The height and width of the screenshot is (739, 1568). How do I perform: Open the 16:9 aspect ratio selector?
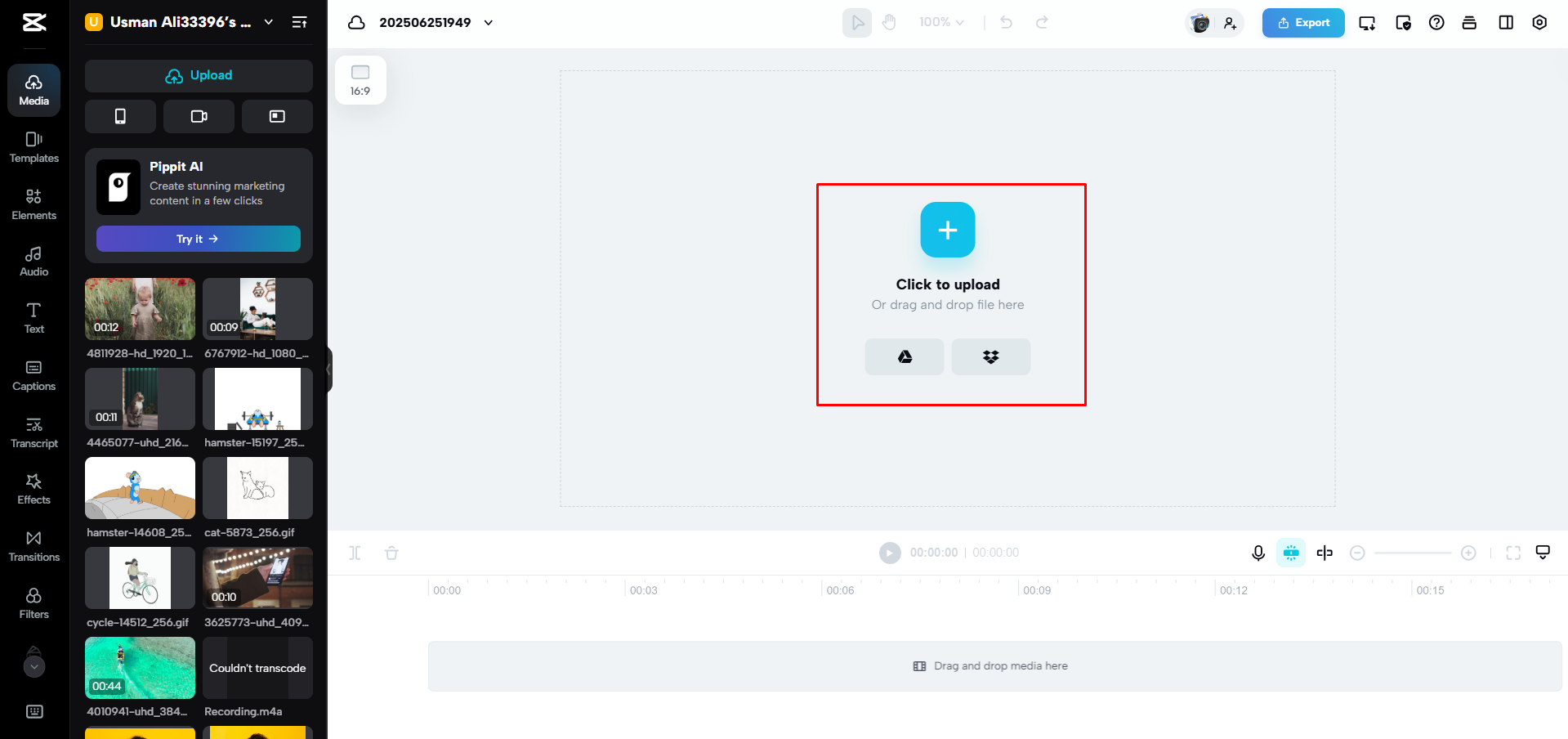(360, 80)
